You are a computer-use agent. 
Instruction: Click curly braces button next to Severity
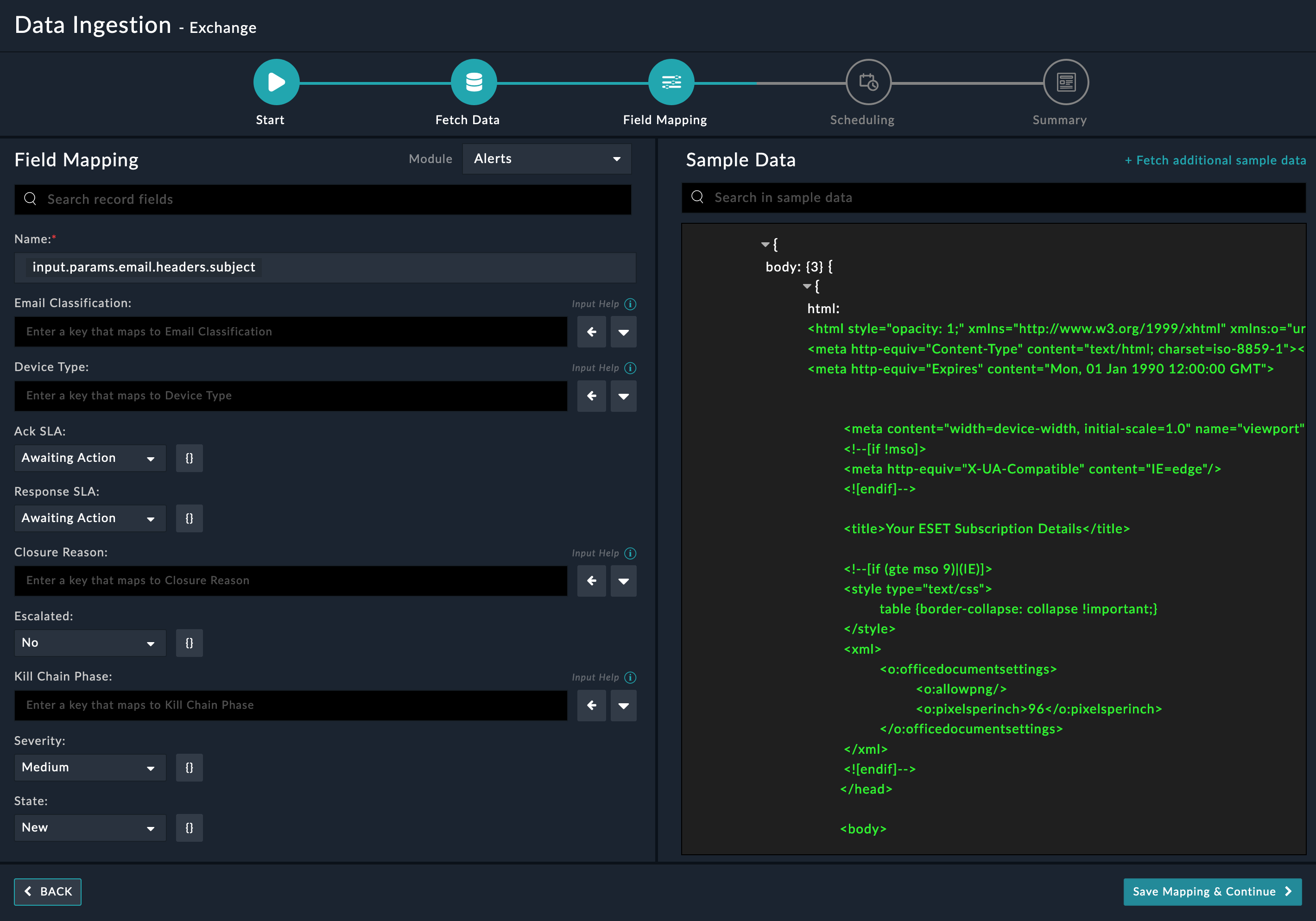[x=189, y=767]
